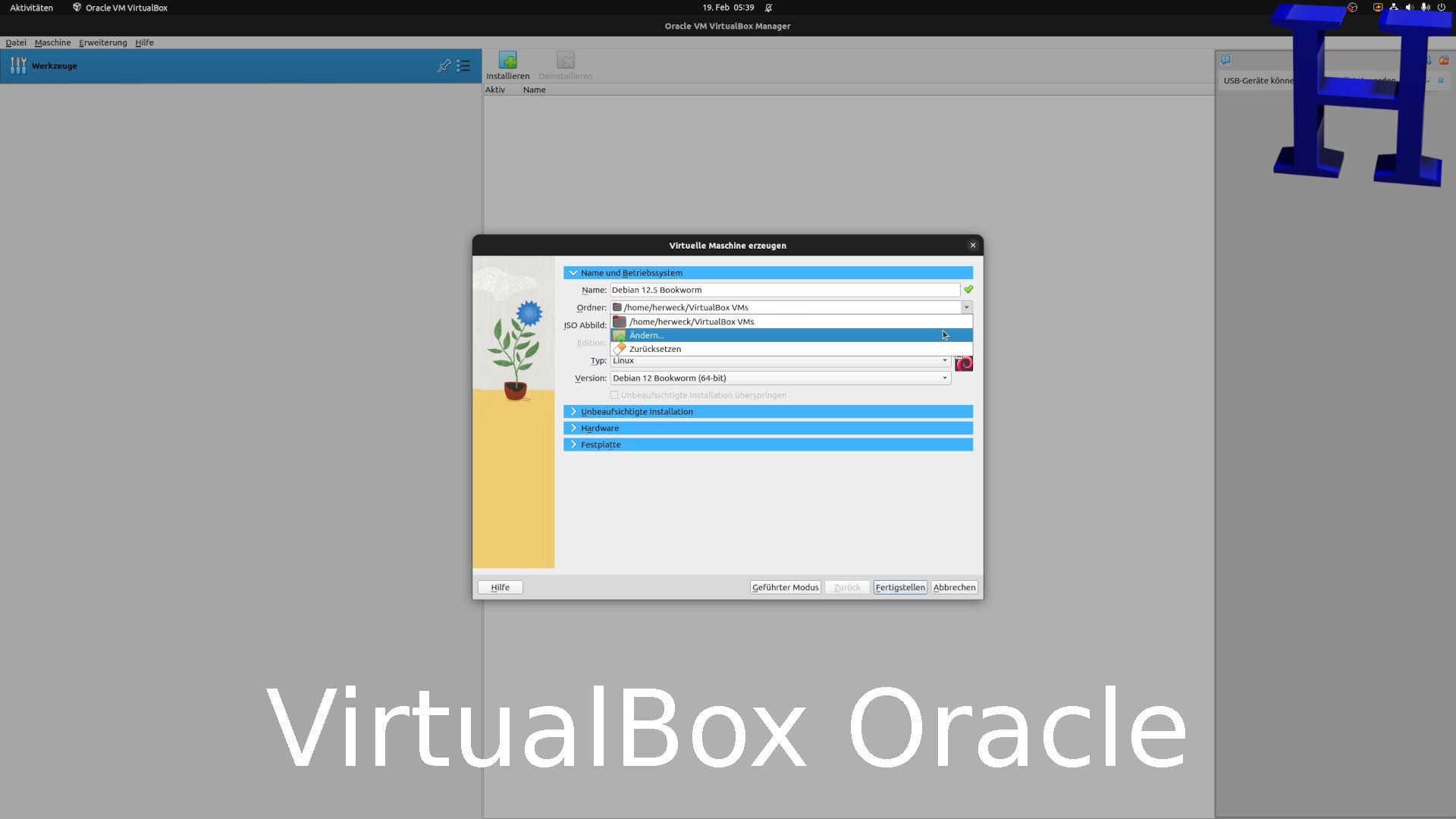Image resolution: width=1456 pixels, height=819 pixels.
Task: Click the greyed Deinstallieren toolbar icon
Action: point(566,61)
